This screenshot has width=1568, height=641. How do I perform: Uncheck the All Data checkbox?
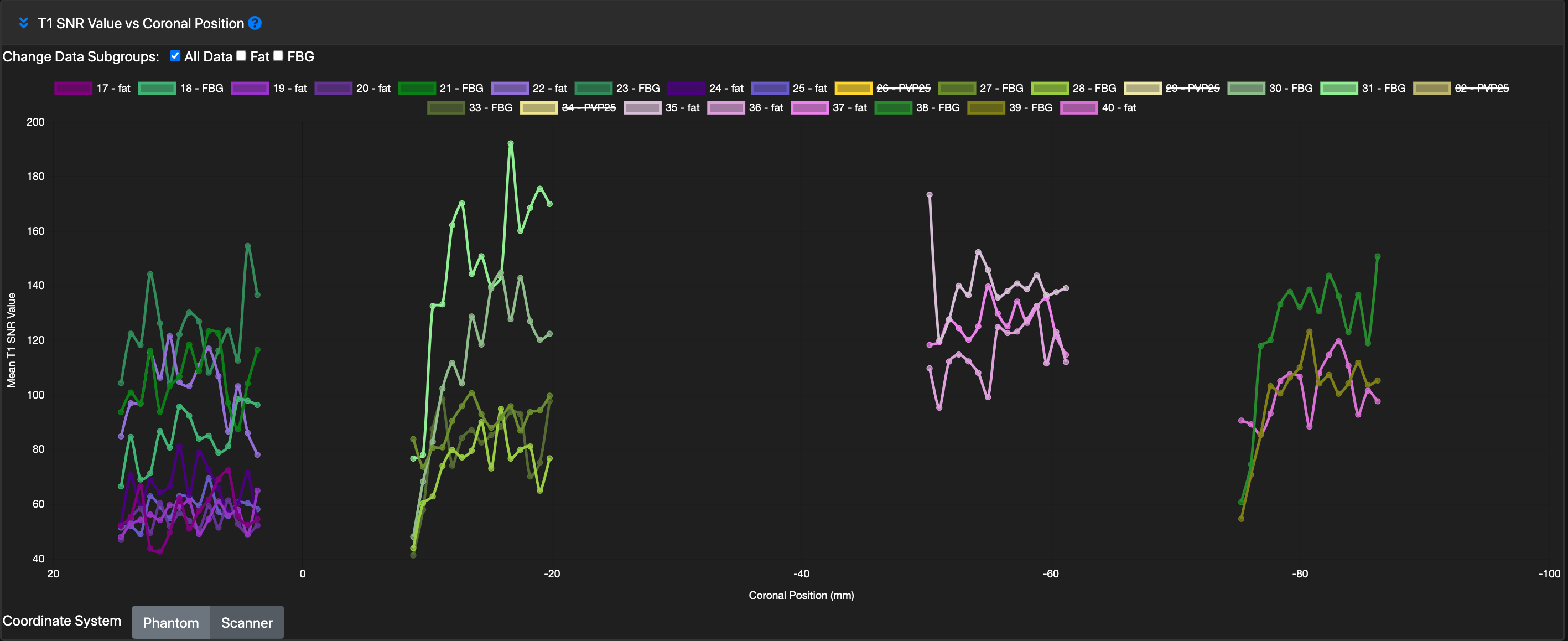pos(175,56)
